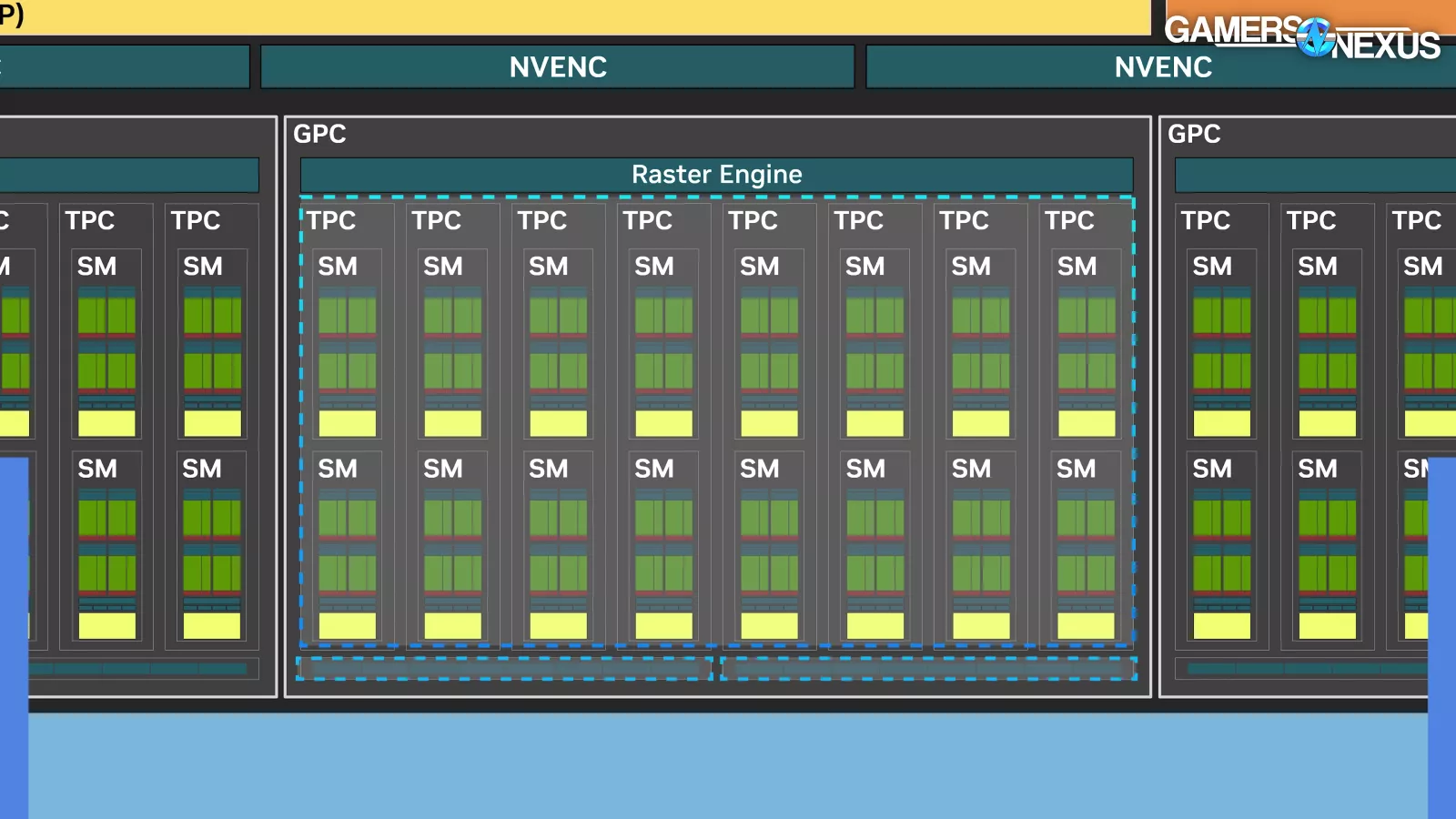The width and height of the screenshot is (1456, 819).
Task: Click the yellow bar along the top
Action: (582, 16)
